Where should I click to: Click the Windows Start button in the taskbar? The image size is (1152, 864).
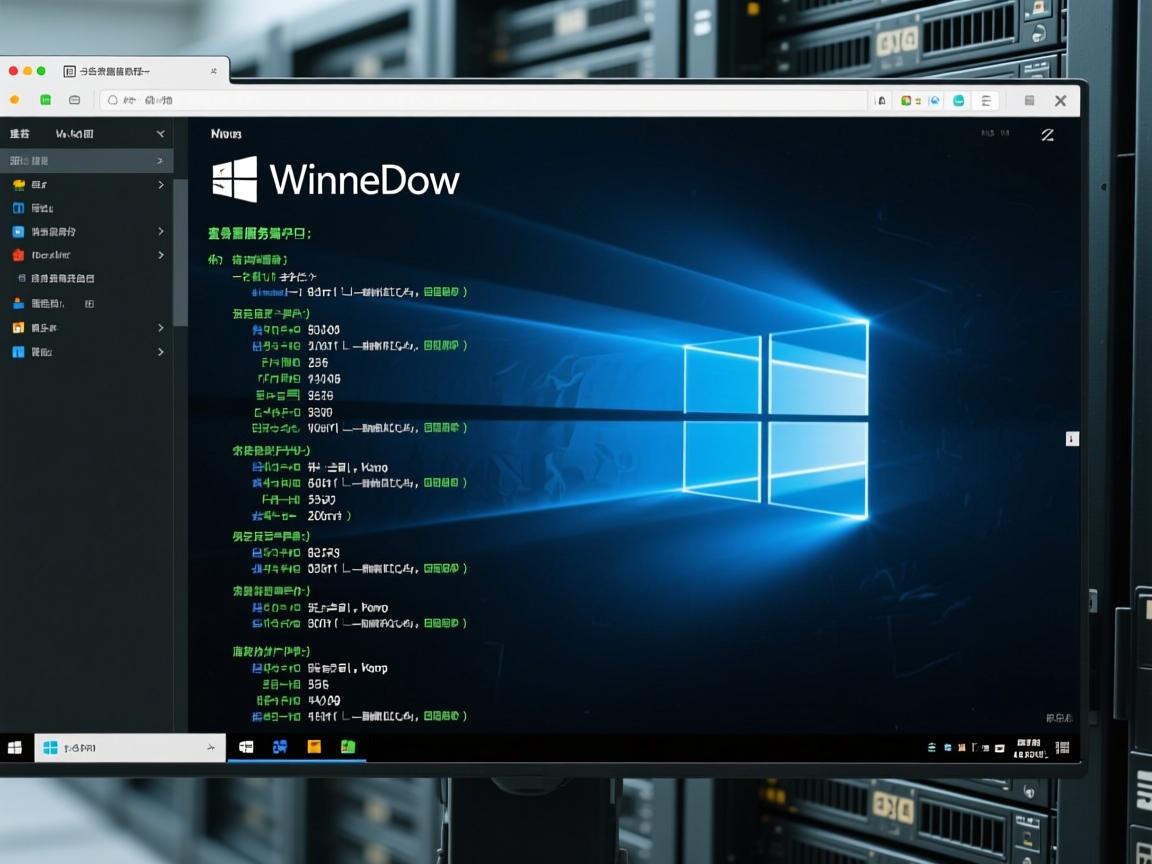[x=15, y=747]
